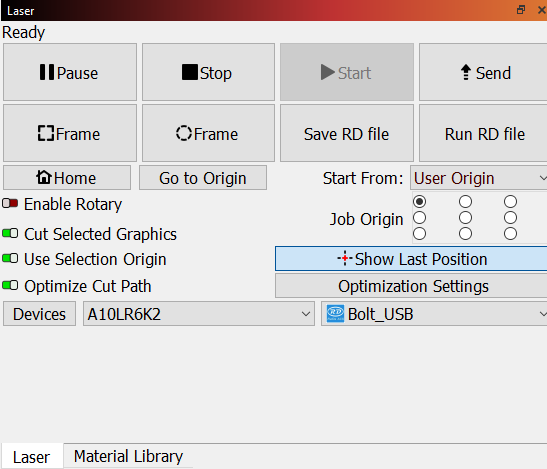Run the rubber-band circular Frame
547x469 pixels.
pos(208,133)
